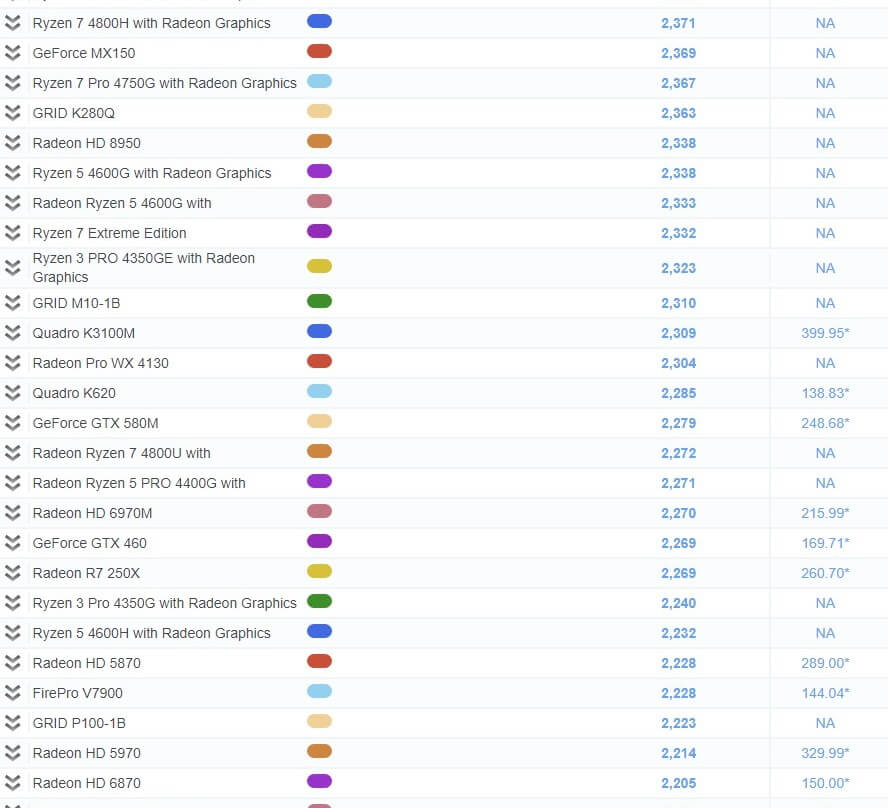
Task: Expand the GeForce GTX 460 chevron
Action: [12, 544]
